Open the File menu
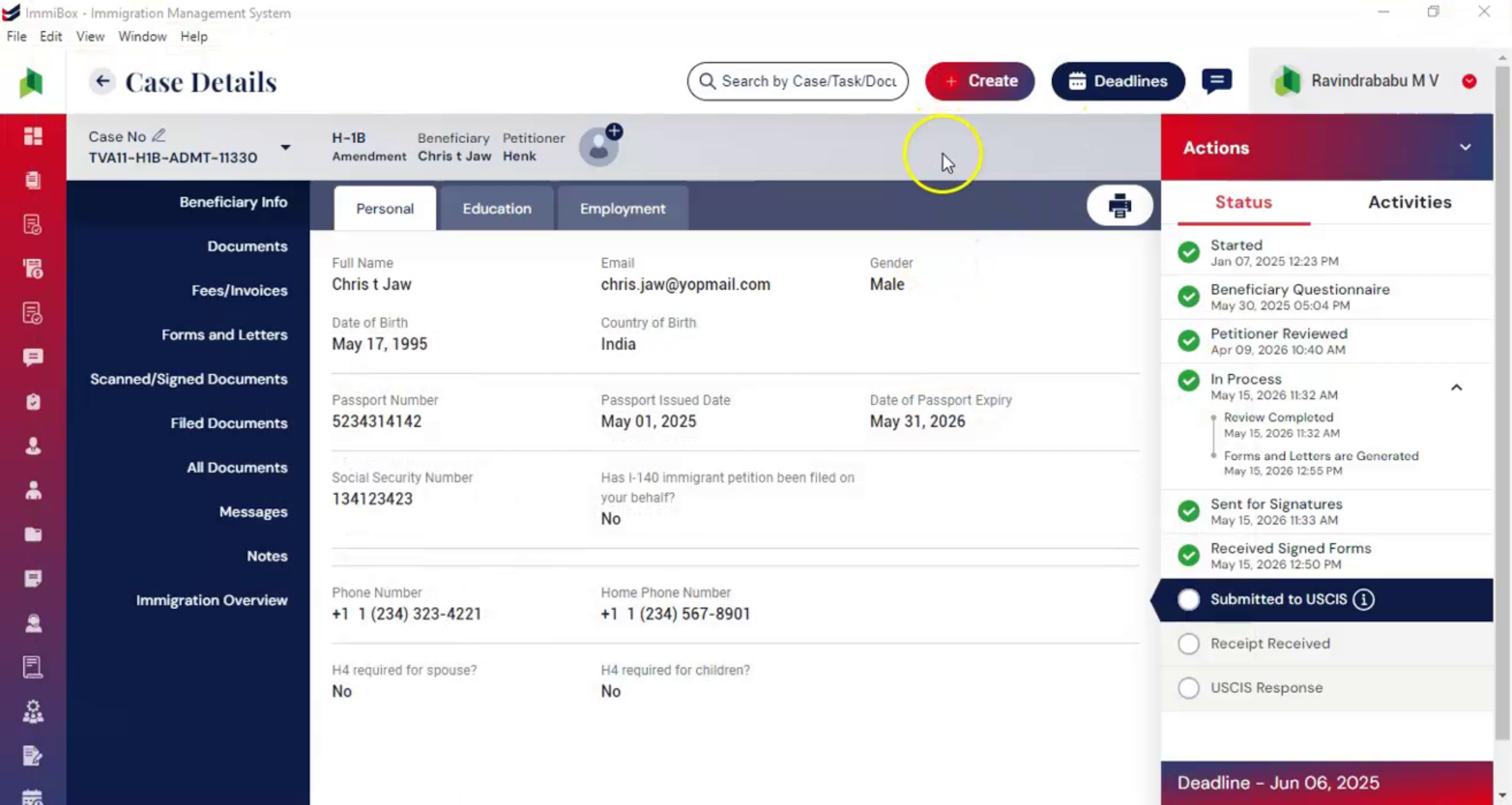 point(16,37)
